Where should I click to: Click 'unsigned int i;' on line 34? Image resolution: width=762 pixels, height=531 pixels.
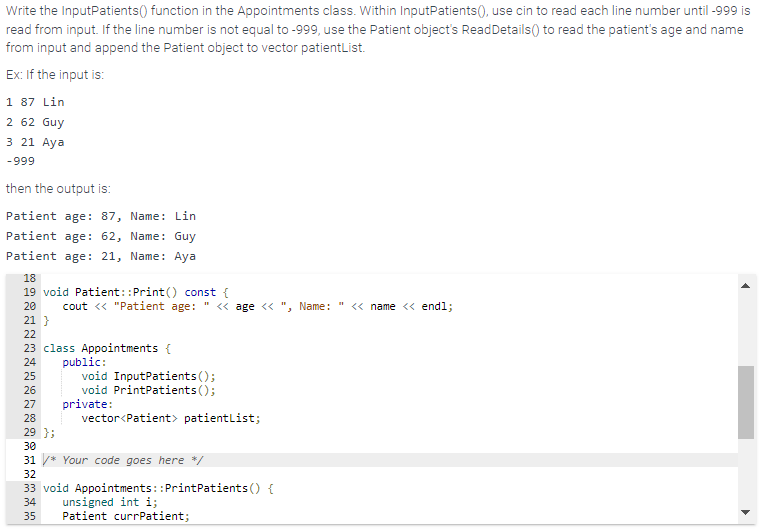[110, 502]
